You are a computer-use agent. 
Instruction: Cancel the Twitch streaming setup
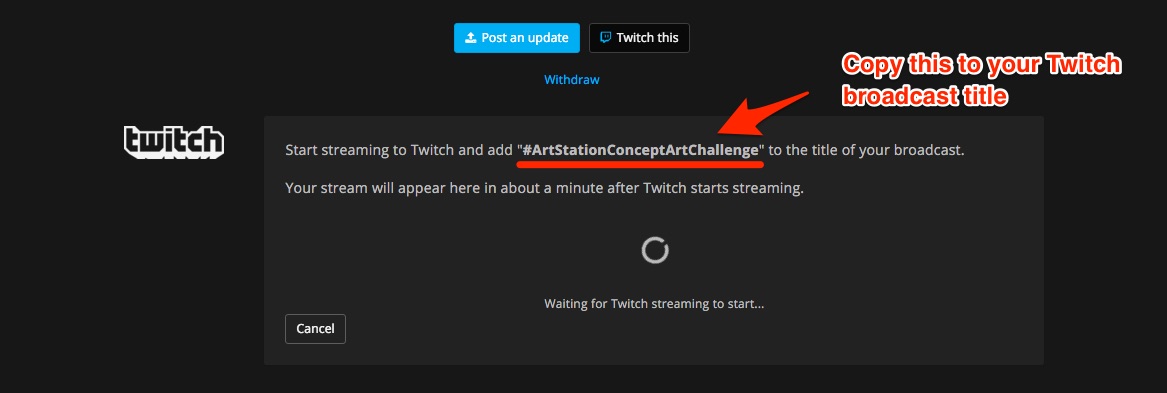pos(316,329)
